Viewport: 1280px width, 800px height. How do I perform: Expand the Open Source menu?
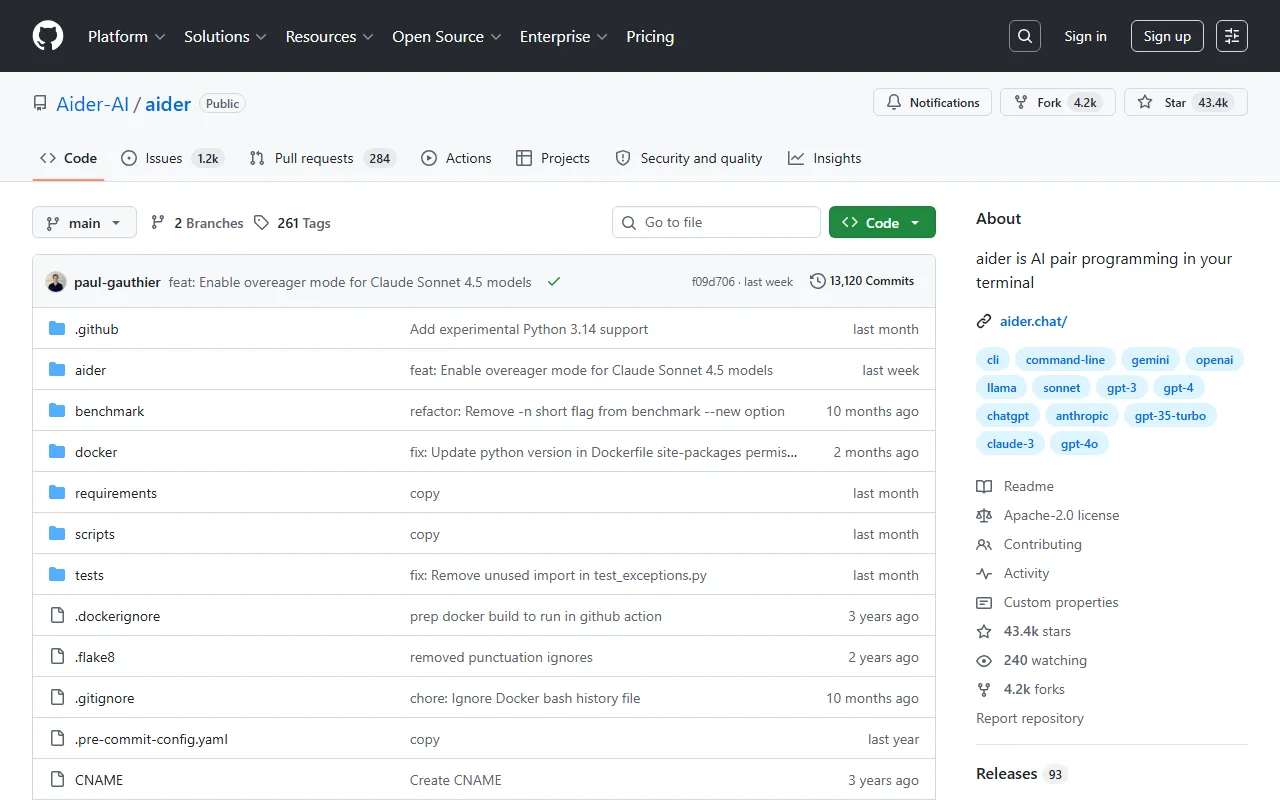446,36
